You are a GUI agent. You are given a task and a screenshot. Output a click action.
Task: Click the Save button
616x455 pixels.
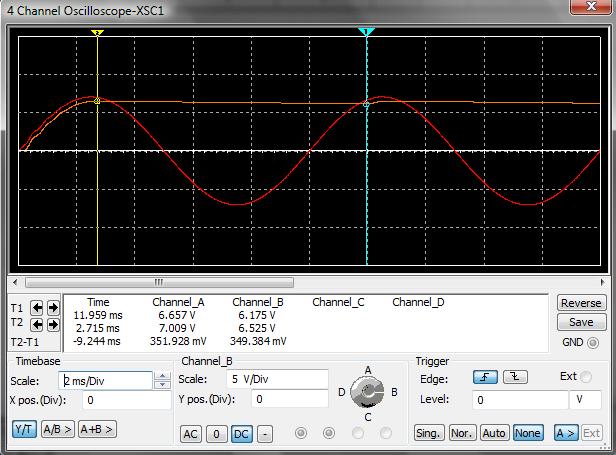(x=580, y=322)
